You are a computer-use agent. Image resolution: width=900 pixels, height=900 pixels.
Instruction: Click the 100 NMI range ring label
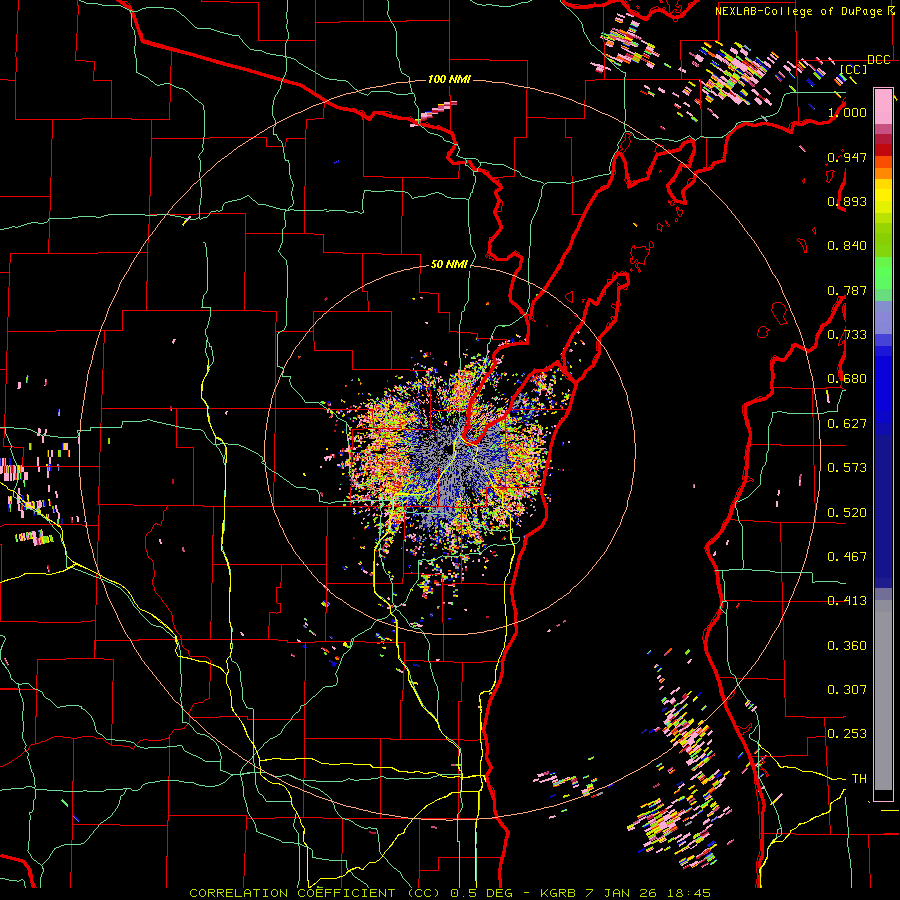coord(449,79)
